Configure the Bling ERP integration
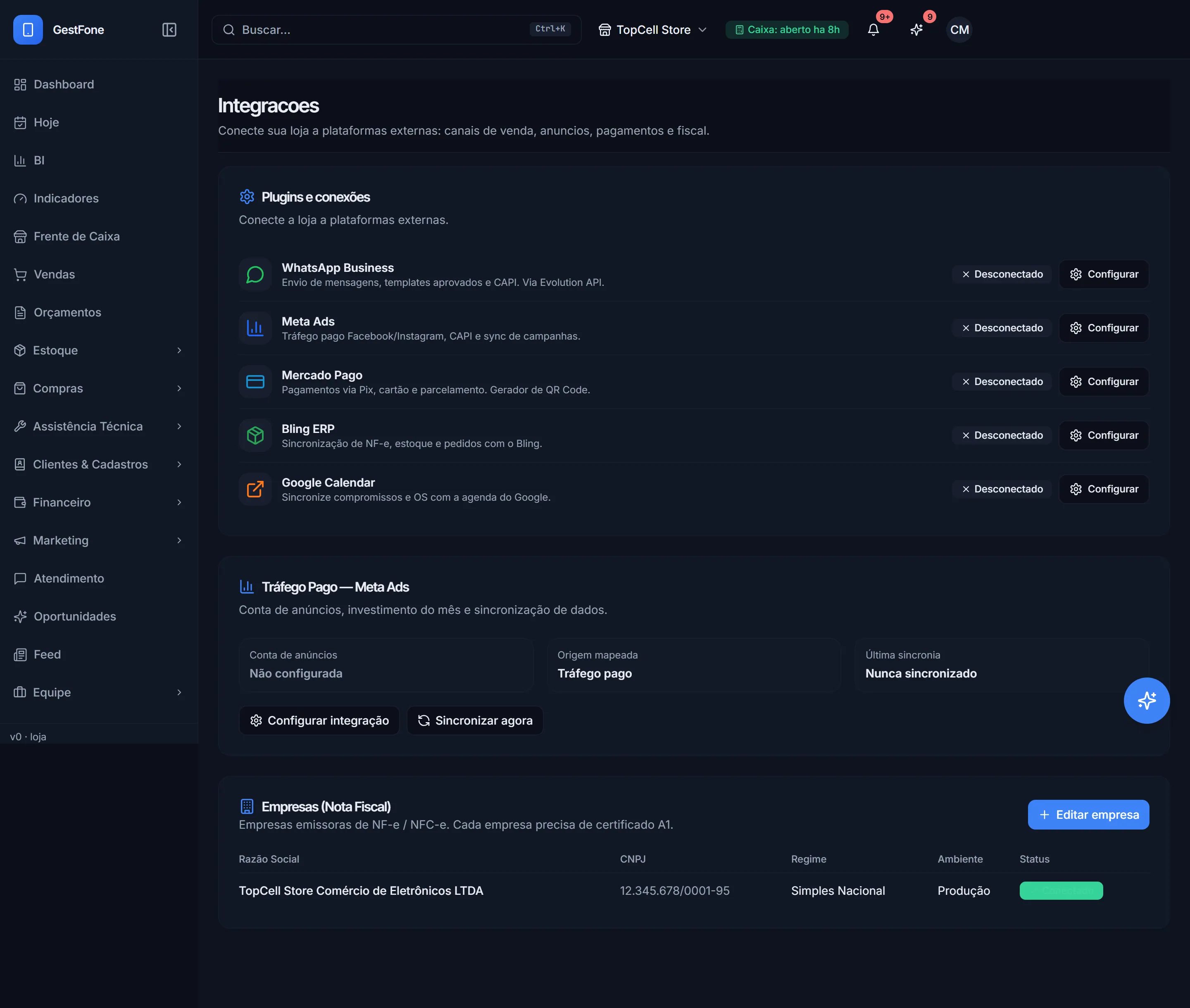Image resolution: width=1190 pixels, height=1008 pixels. click(1104, 435)
